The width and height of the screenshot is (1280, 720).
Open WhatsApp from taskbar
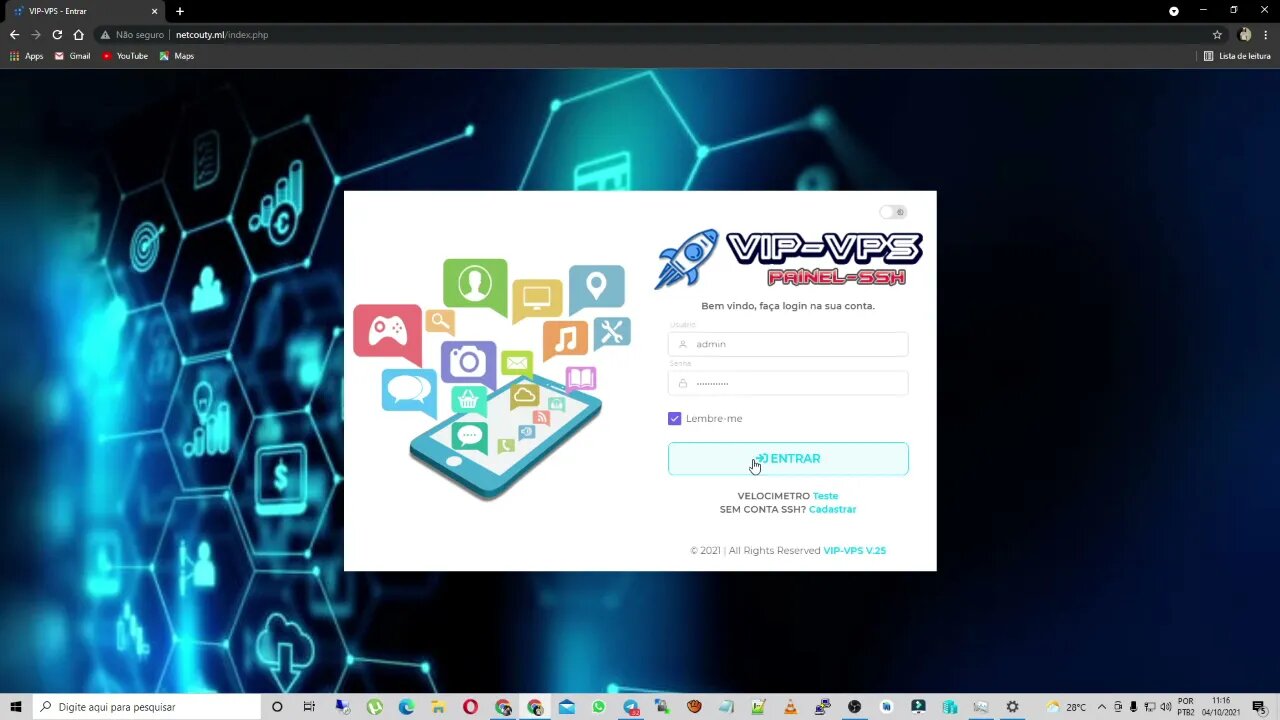click(x=599, y=707)
